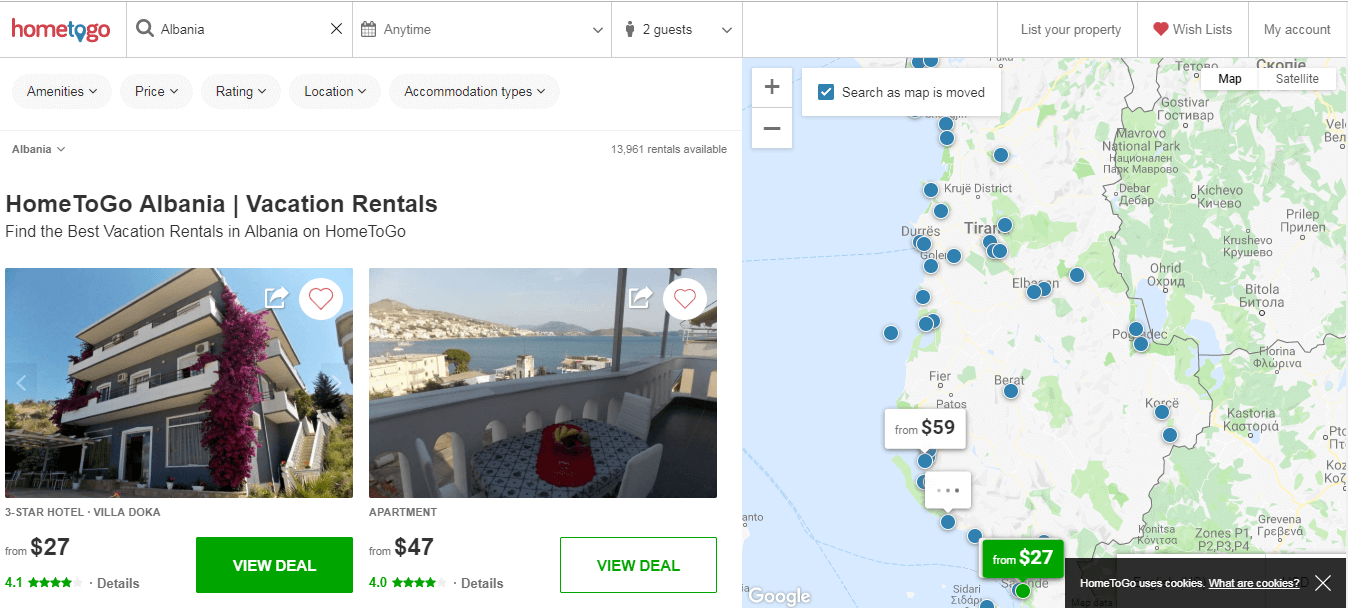Open List your property

point(1071,29)
